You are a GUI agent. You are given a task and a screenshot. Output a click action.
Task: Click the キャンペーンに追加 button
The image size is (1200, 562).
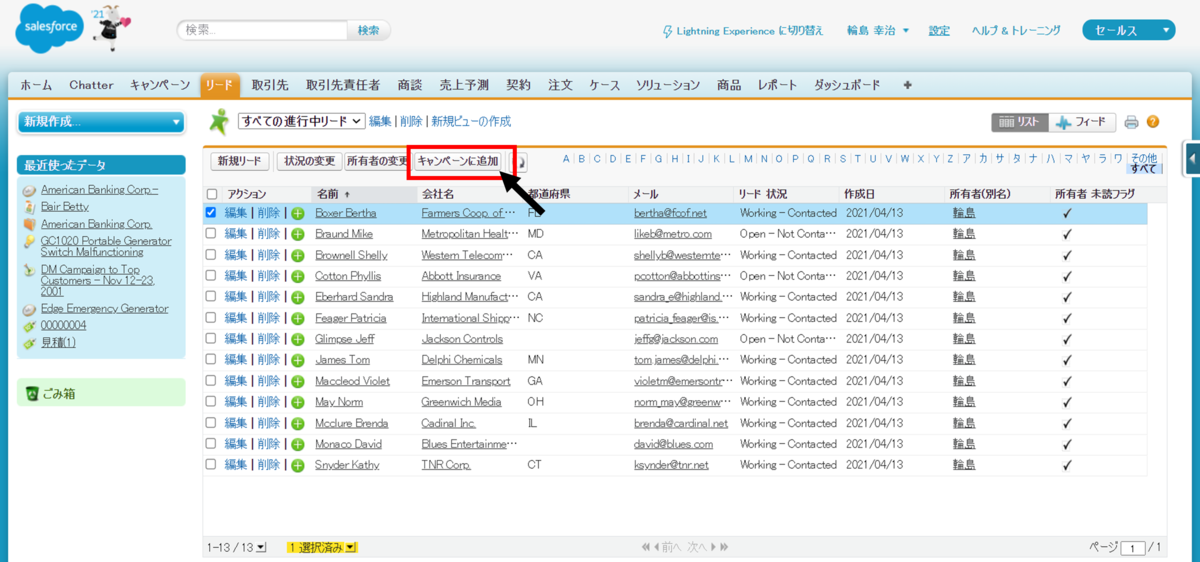pos(459,161)
